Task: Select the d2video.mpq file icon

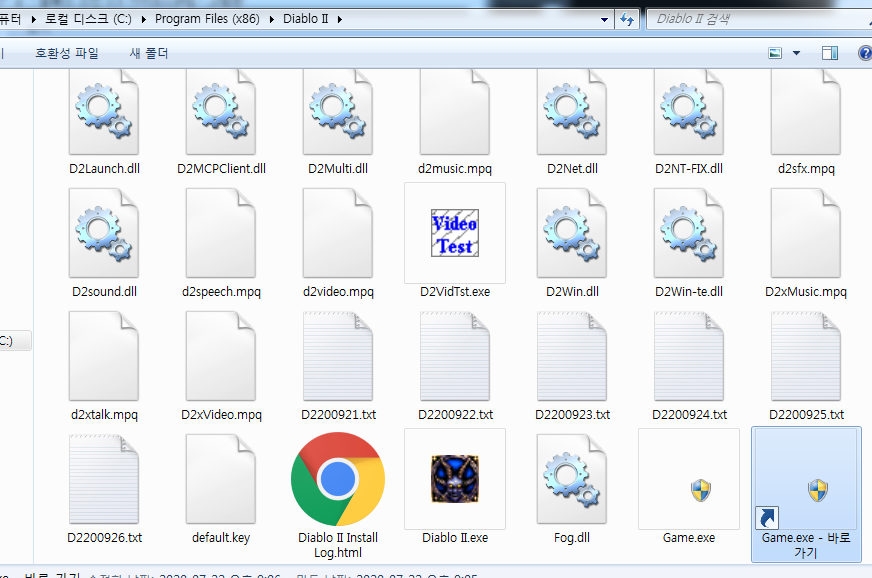Action: 338,233
